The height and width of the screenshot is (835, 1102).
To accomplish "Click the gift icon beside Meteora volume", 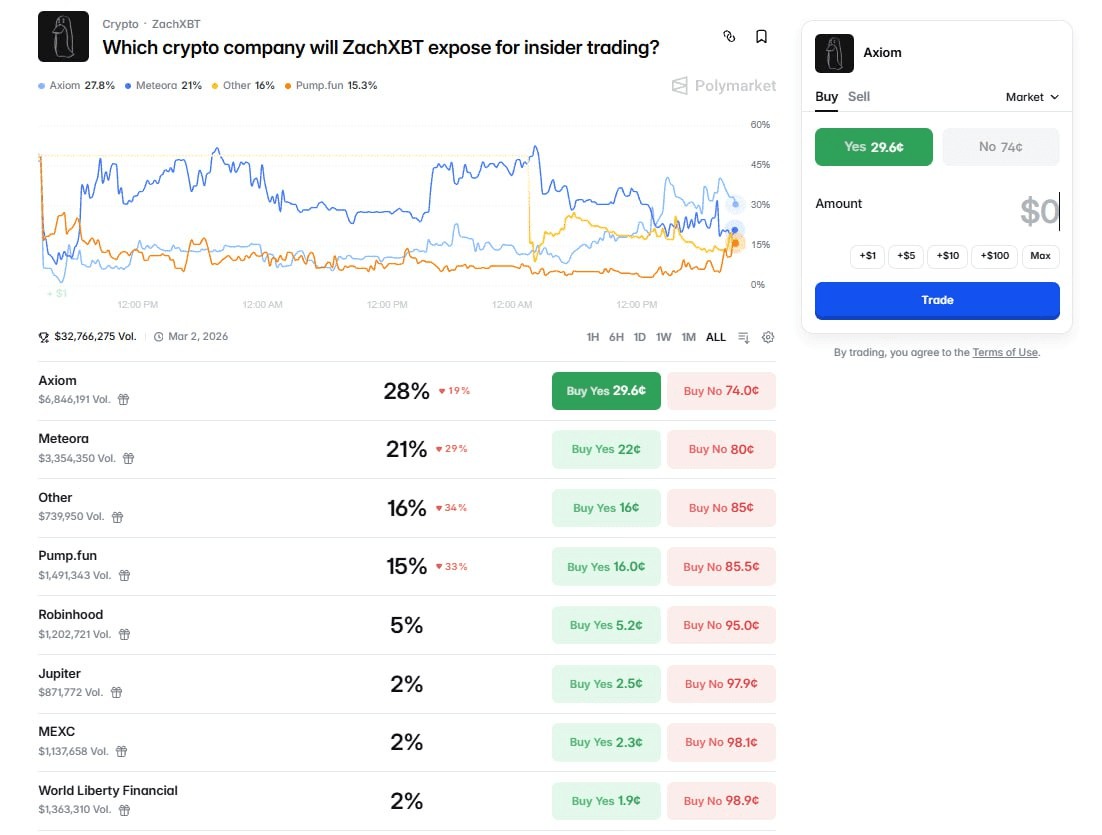I will (128, 458).
